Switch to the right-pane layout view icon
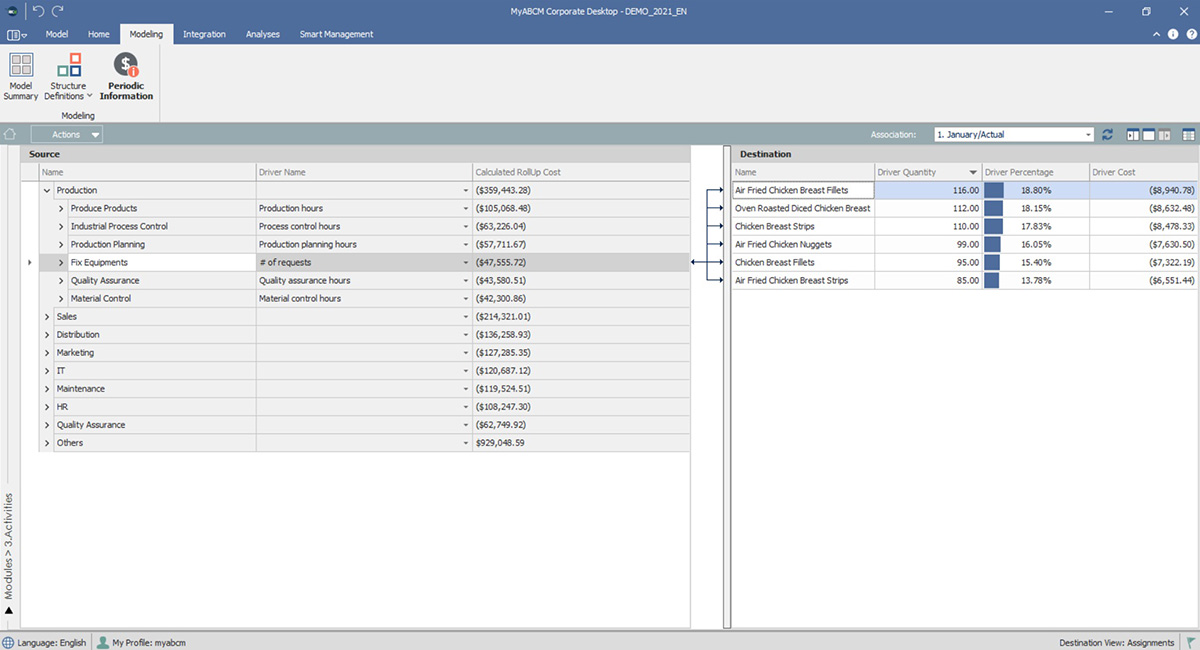Image resolution: width=1200 pixels, height=650 pixels. (x=1164, y=134)
